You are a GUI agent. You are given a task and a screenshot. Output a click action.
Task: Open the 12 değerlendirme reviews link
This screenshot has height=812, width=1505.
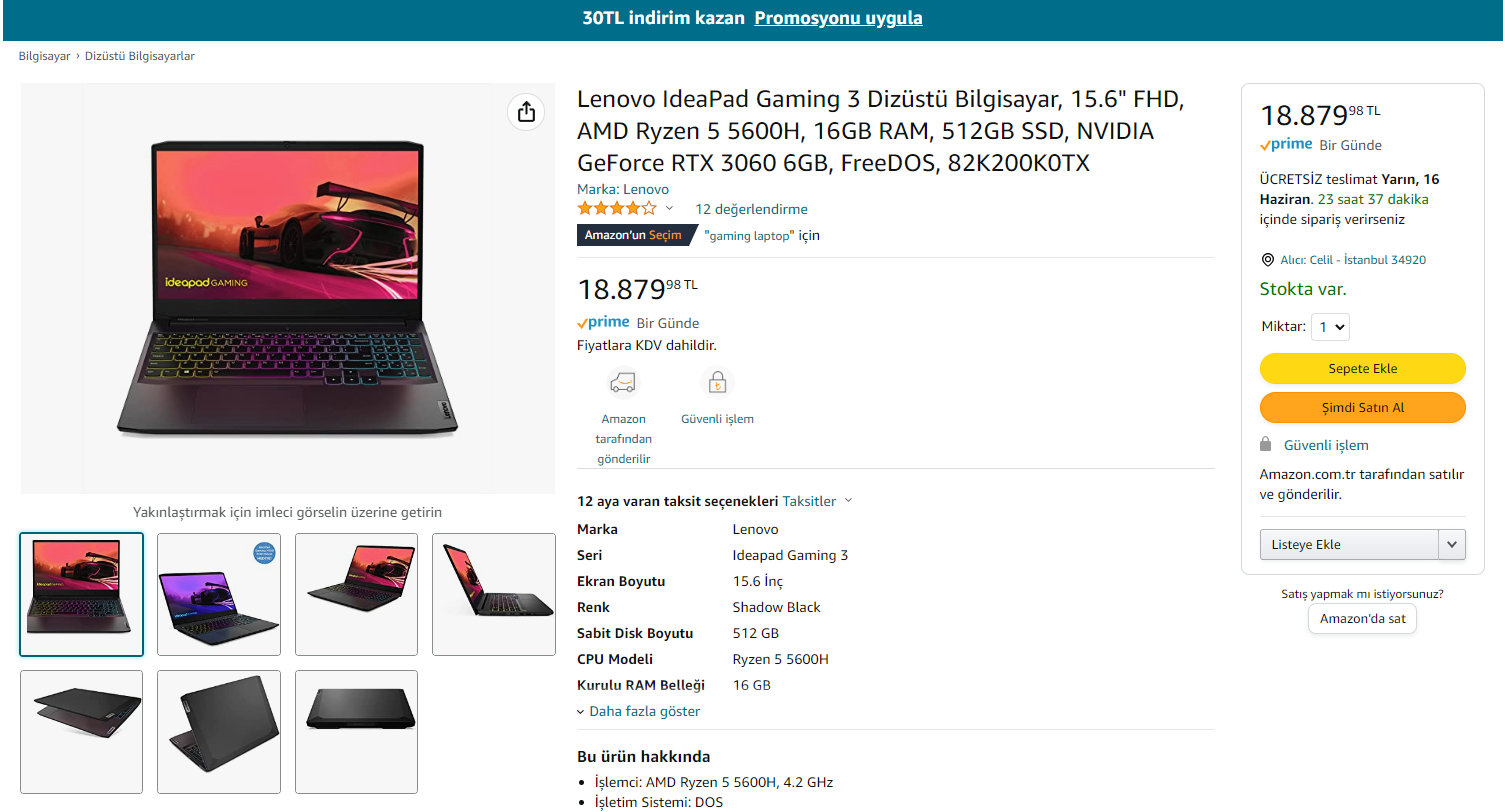click(x=751, y=209)
